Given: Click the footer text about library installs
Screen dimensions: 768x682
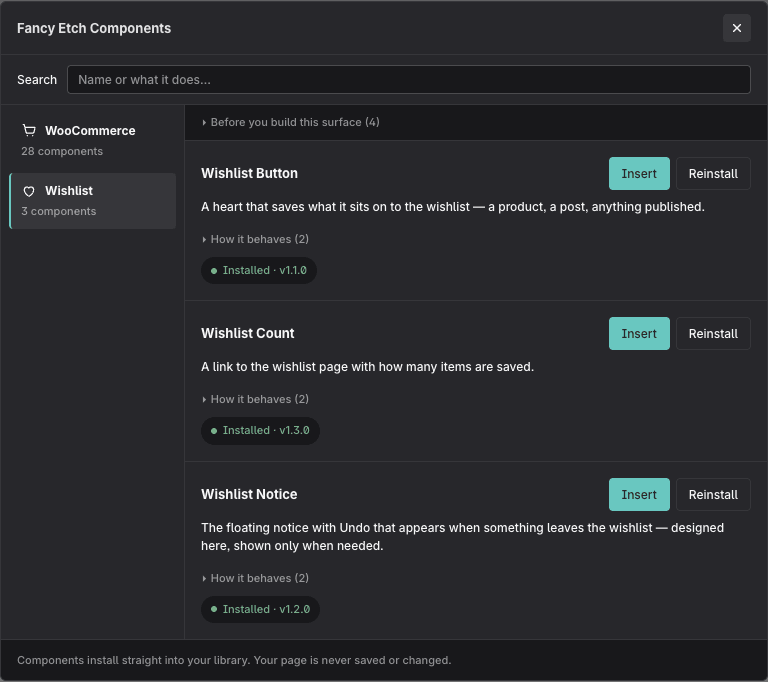Looking at the screenshot, I should [234, 660].
